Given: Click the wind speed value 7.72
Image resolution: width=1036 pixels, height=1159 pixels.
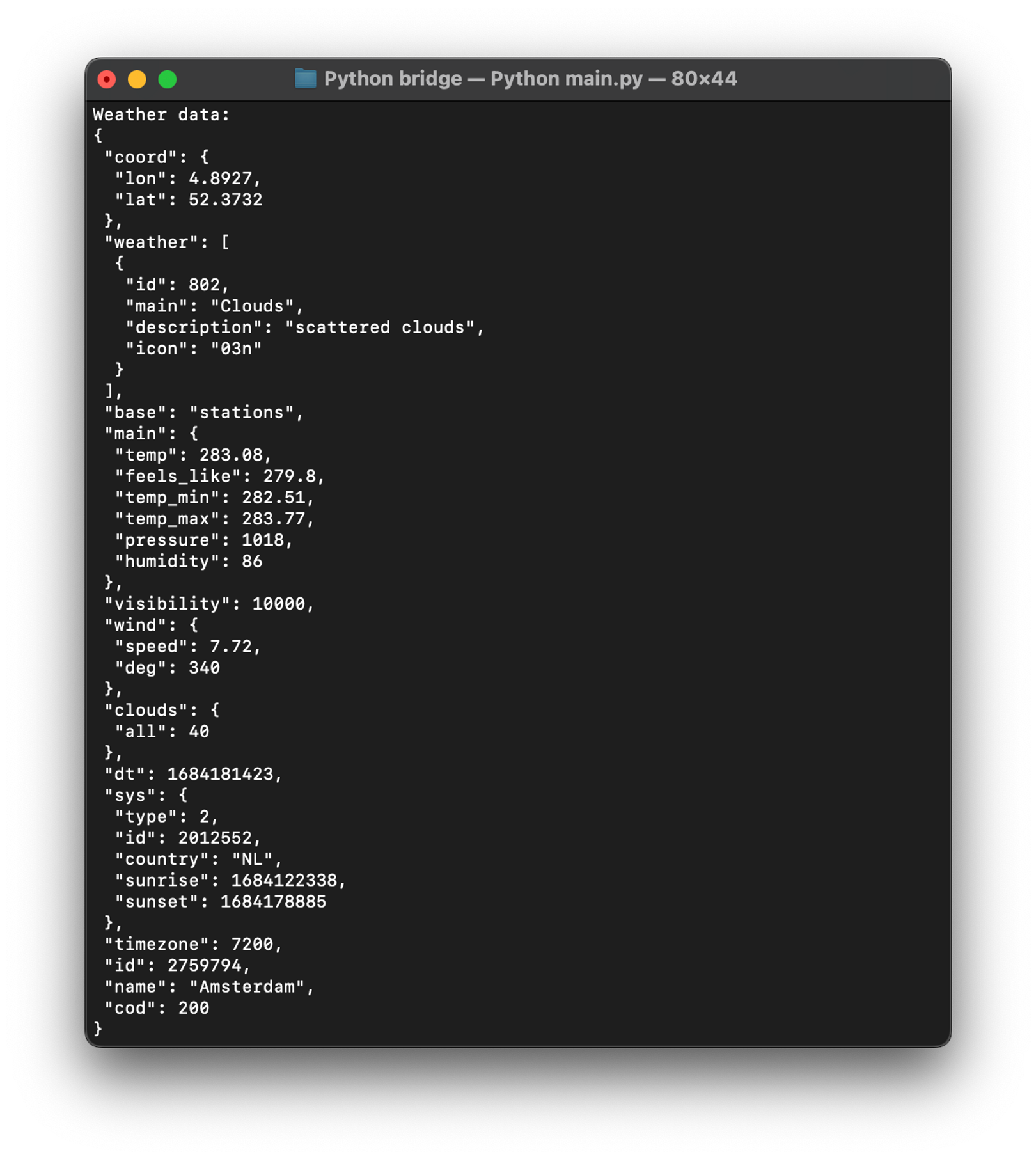Looking at the screenshot, I should [x=231, y=647].
